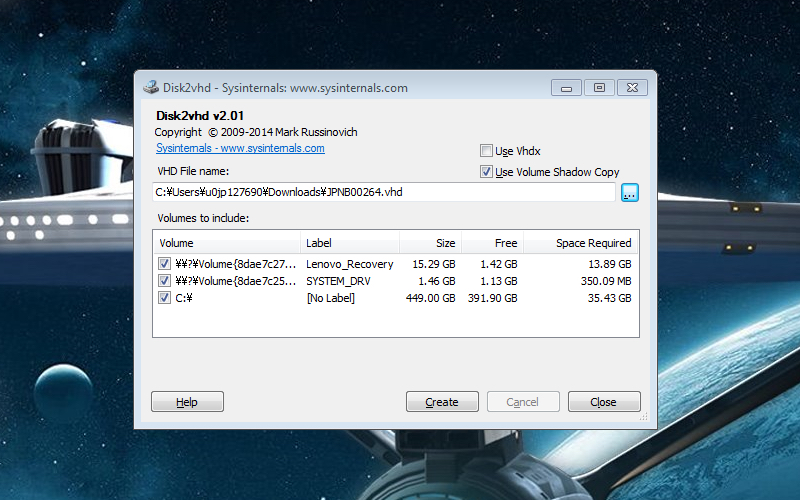The width and height of the screenshot is (800, 500).
Task: Click inside the VHD File name field
Action: (383, 192)
